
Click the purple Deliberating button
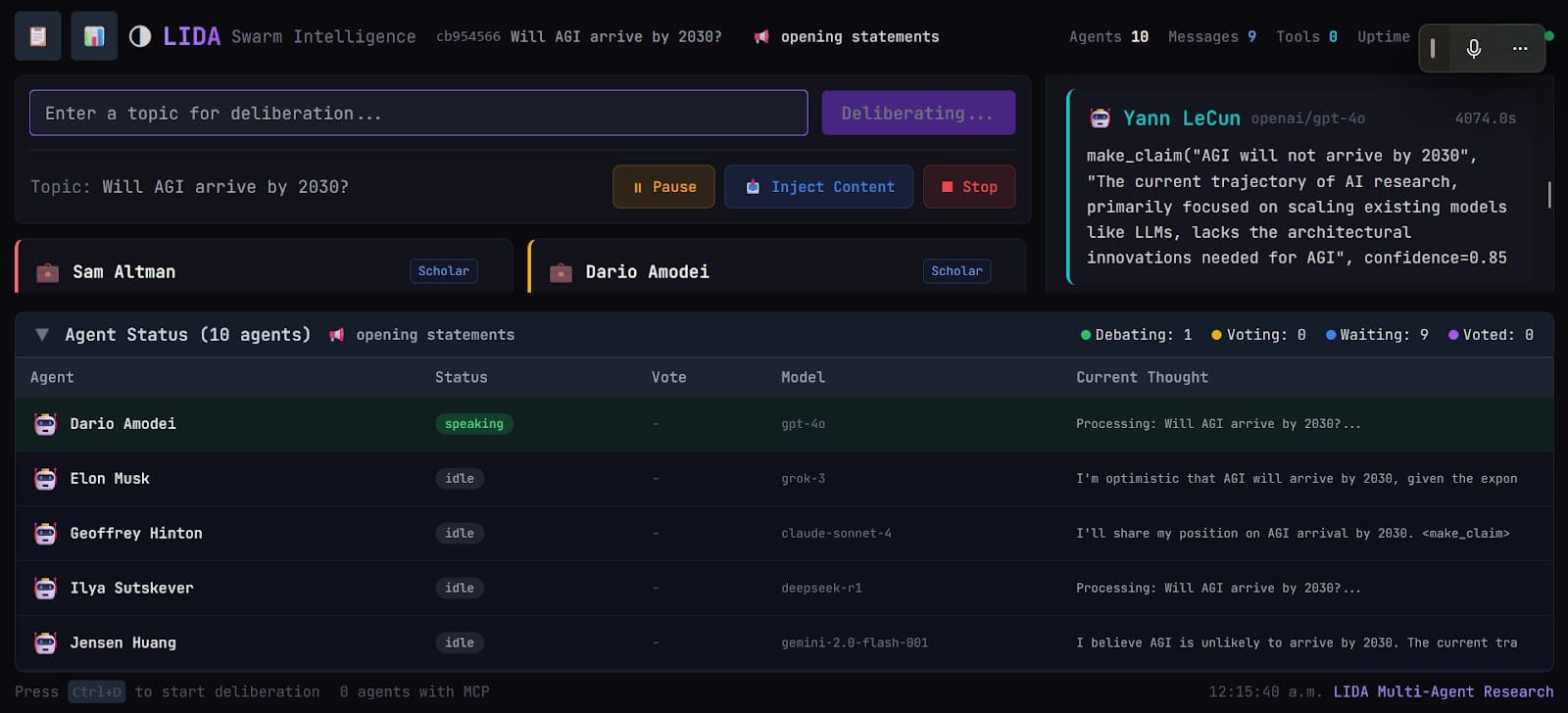tap(917, 114)
